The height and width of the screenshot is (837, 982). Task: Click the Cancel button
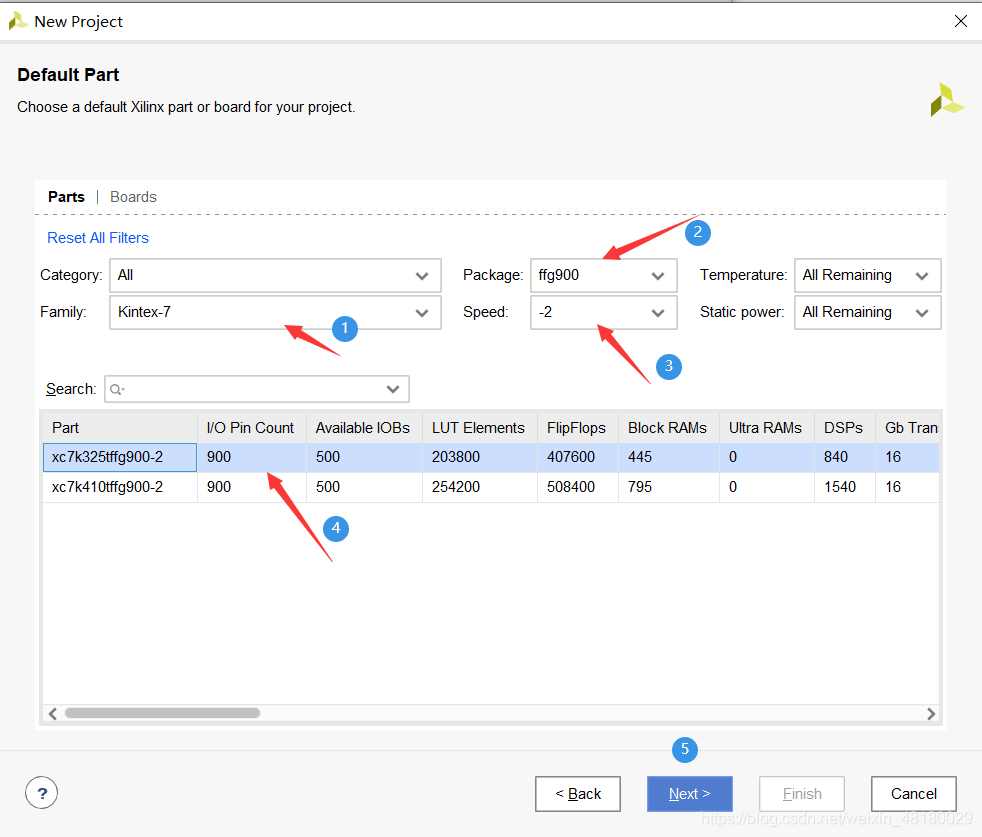914,794
